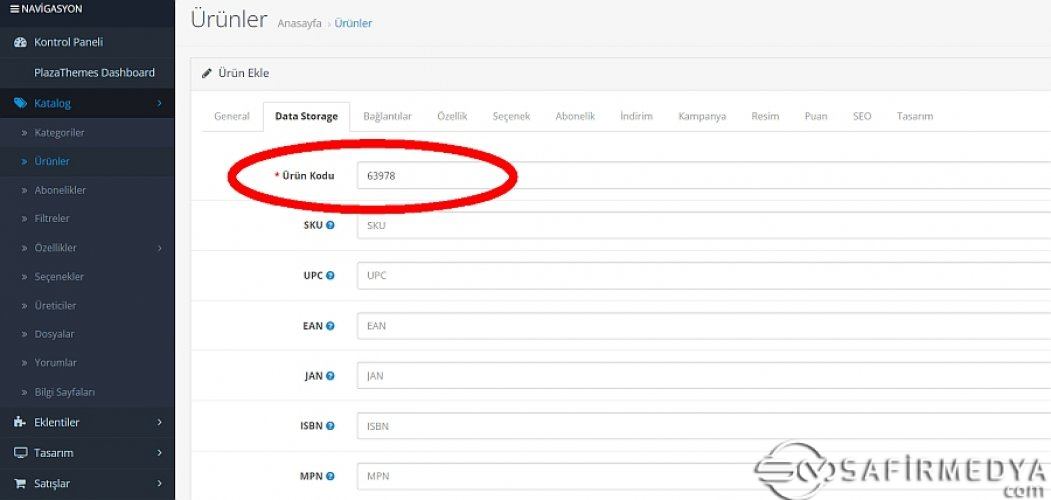Click the SKU help question-mark icon
1051x500 pixels.
click(330, 225)
